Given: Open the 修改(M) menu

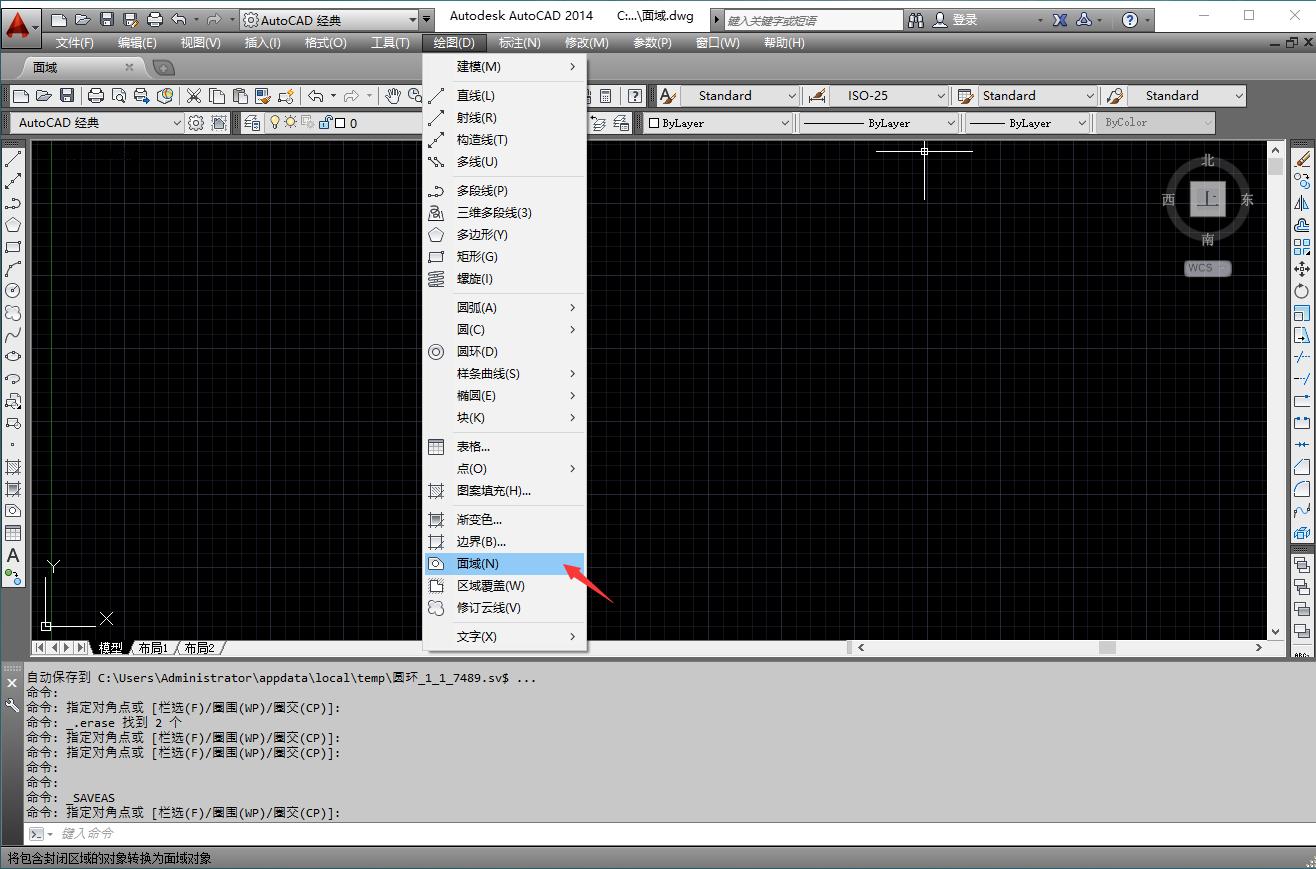Looking at the screenshot, I should (x=586, y=42).
